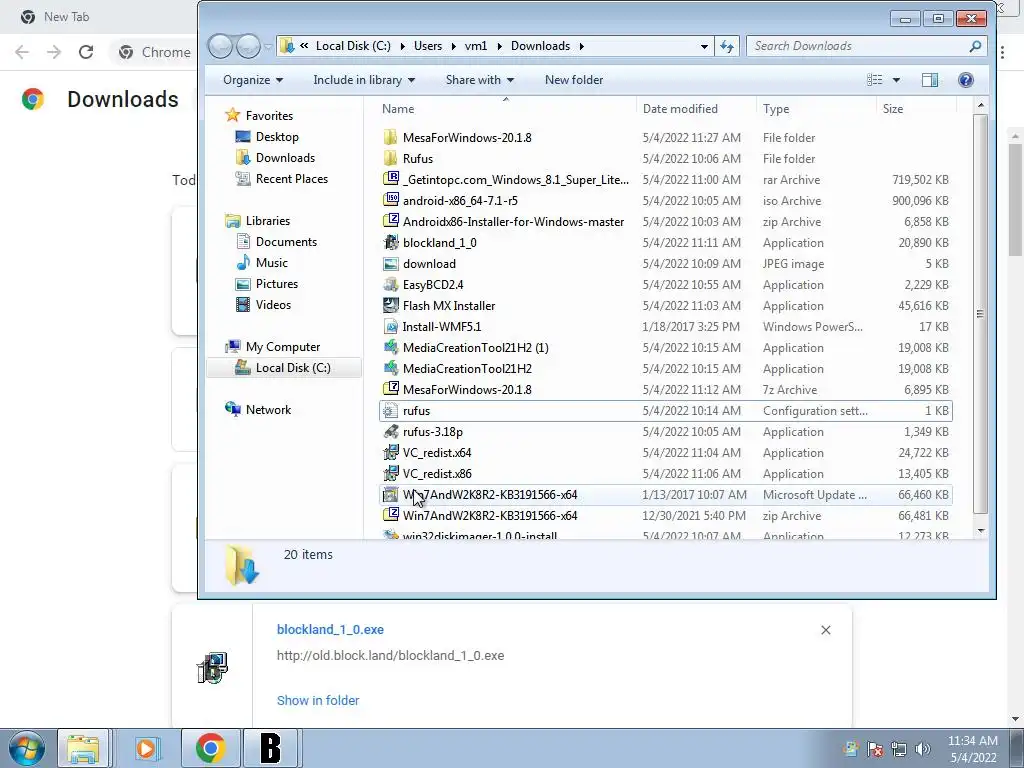This screenshot has width=1024, height=768.
Task: Open Network in navigation pane
Action: (268, 409)
